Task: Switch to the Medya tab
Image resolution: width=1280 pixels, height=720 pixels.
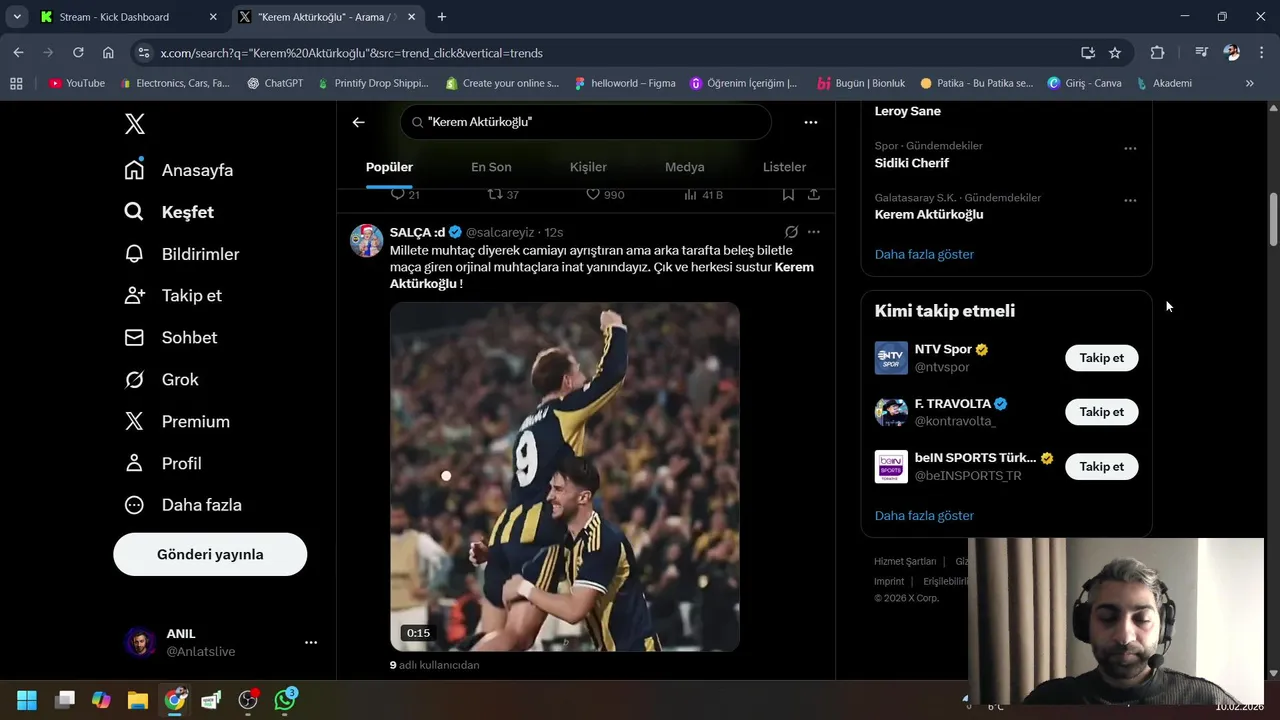Action: 685,167
